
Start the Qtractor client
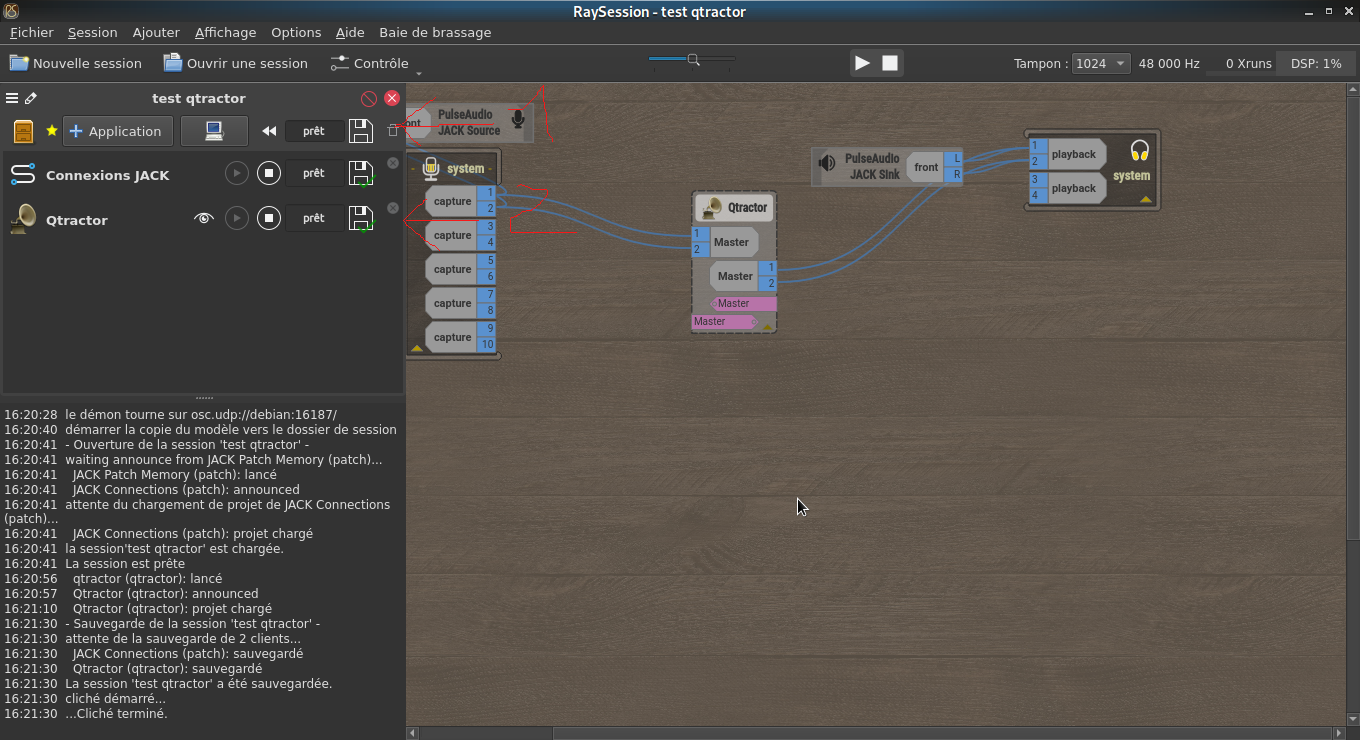point(236,218)
